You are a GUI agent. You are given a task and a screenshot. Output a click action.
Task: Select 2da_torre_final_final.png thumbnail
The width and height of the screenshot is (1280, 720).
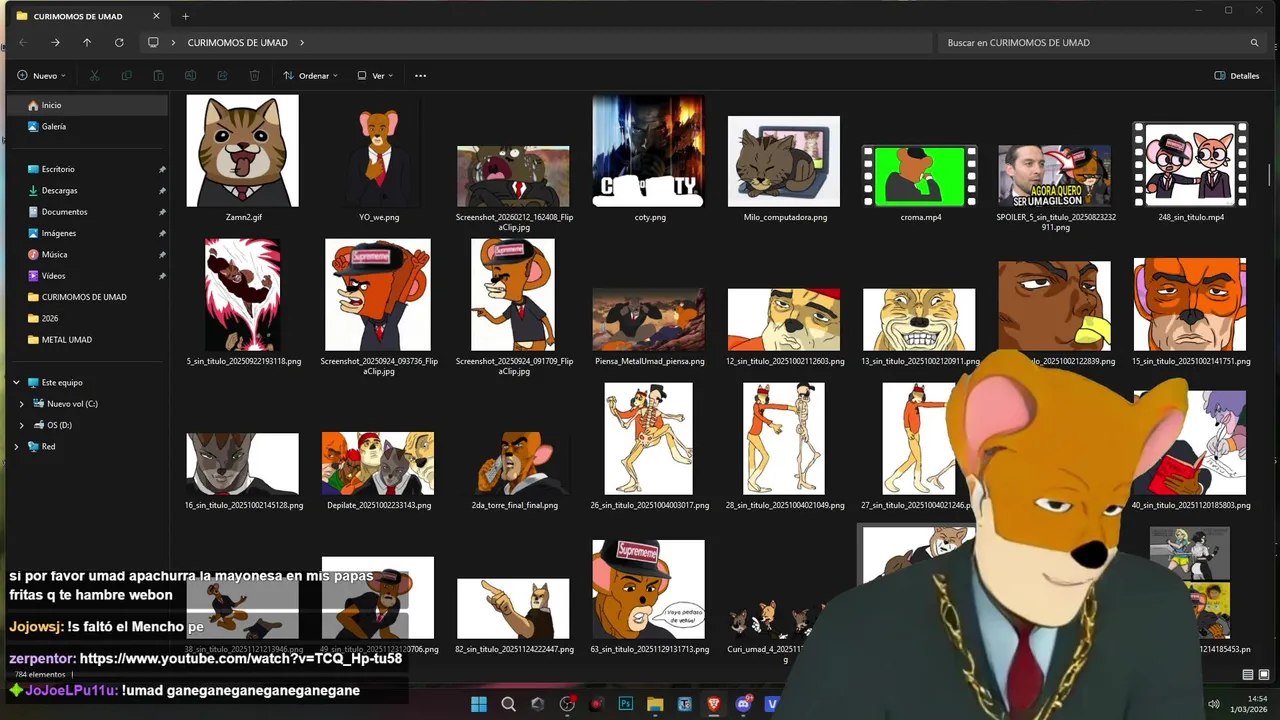click(x=514, y=463)
